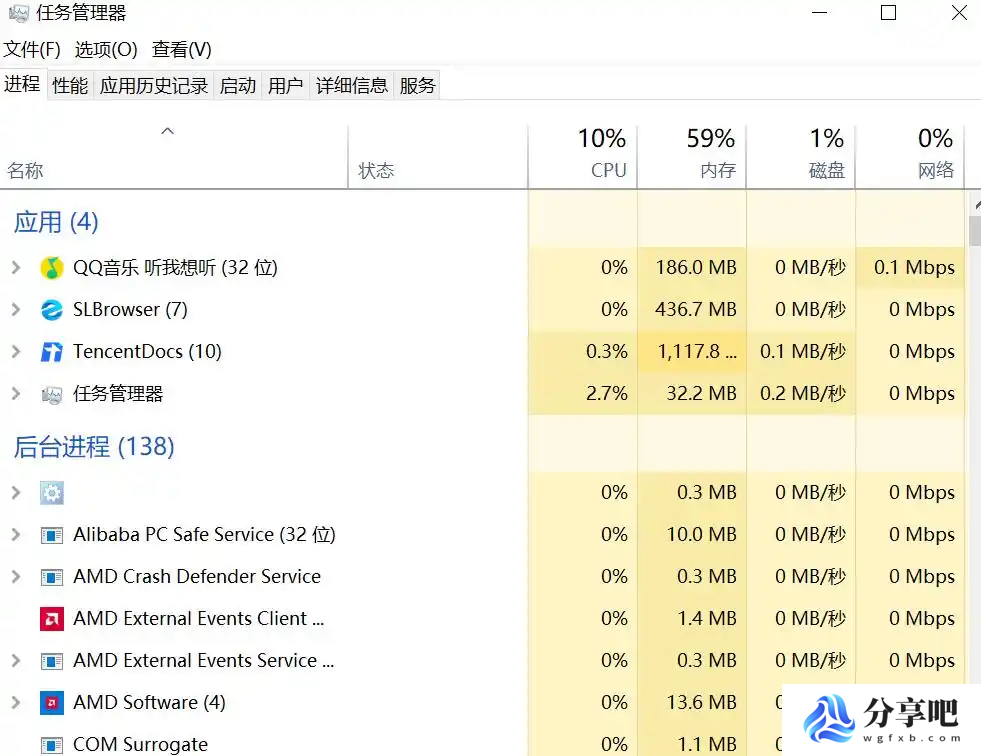Screen dimensions: 981x756
Task: Select the SLBrowser (7) row name
Action: coord(130,310)
